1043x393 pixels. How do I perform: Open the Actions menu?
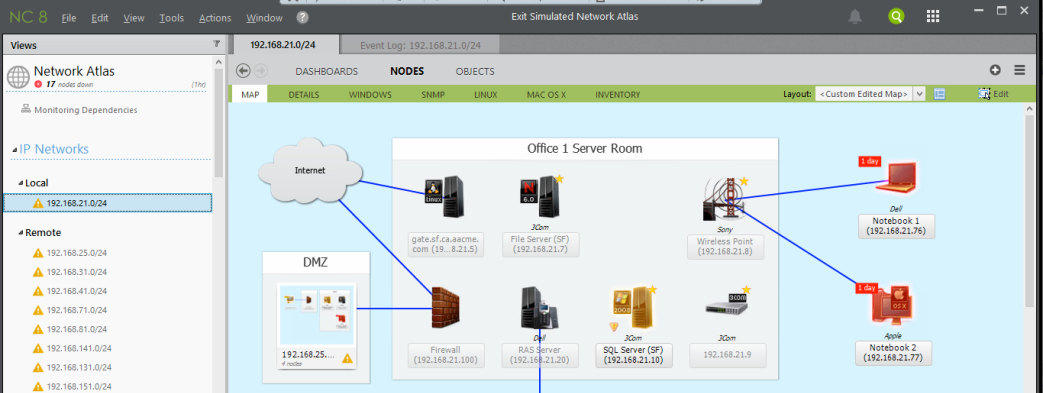[x=215, y=18]
